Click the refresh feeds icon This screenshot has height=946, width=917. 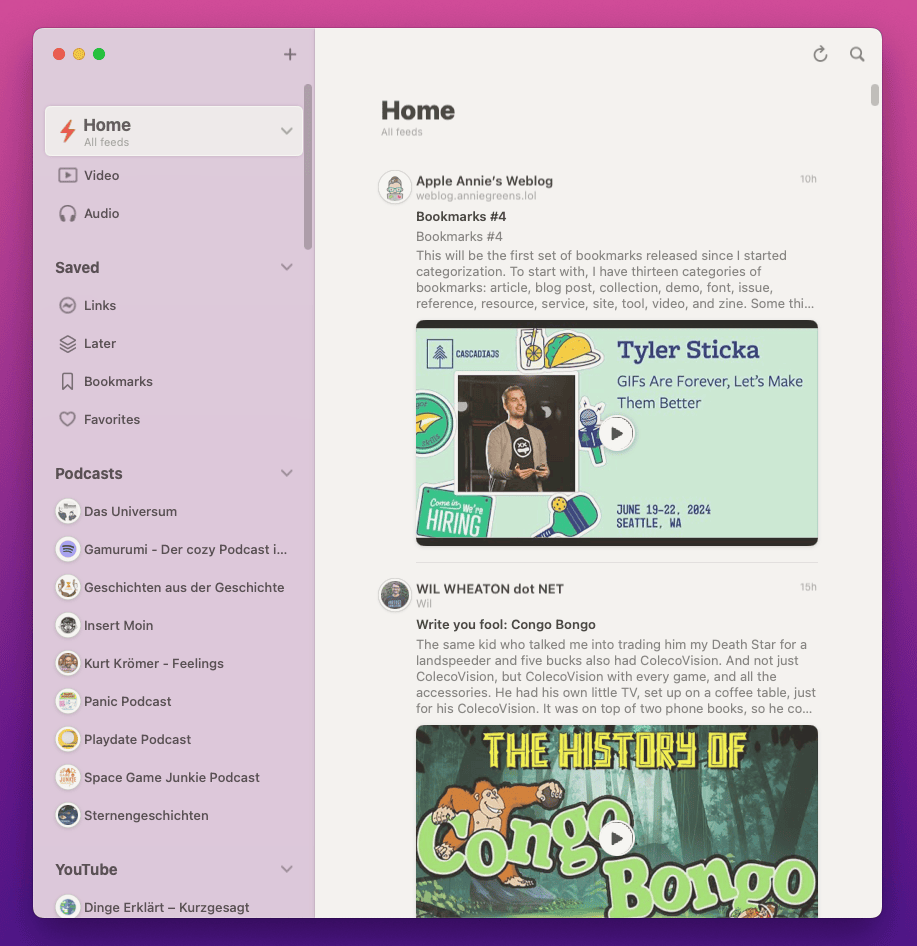[820, 54]
